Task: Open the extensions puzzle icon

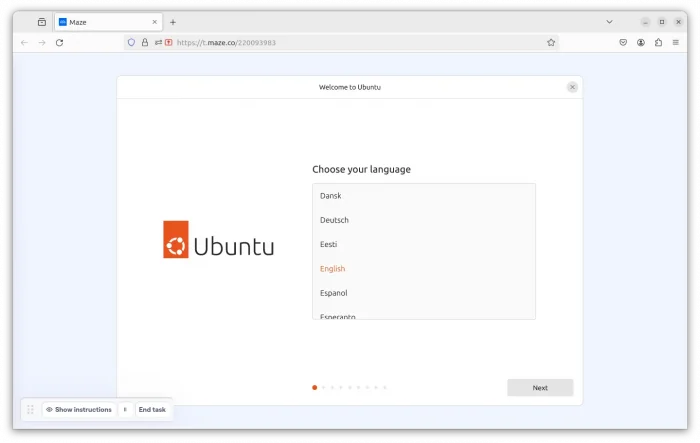Action: pos(658,42)
